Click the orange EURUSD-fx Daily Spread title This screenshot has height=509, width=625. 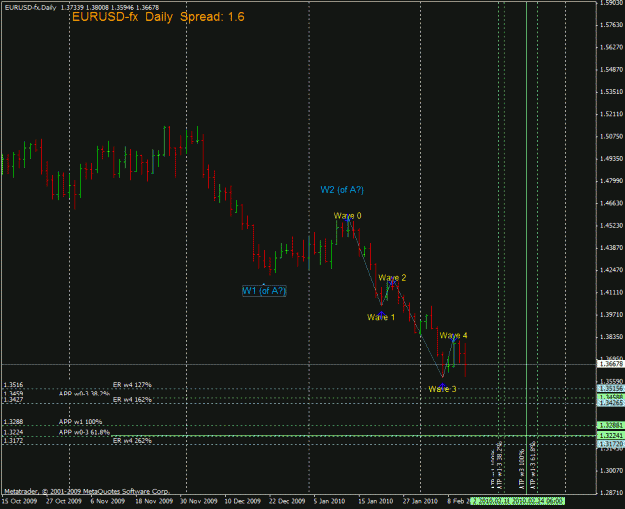coord(158,17)
